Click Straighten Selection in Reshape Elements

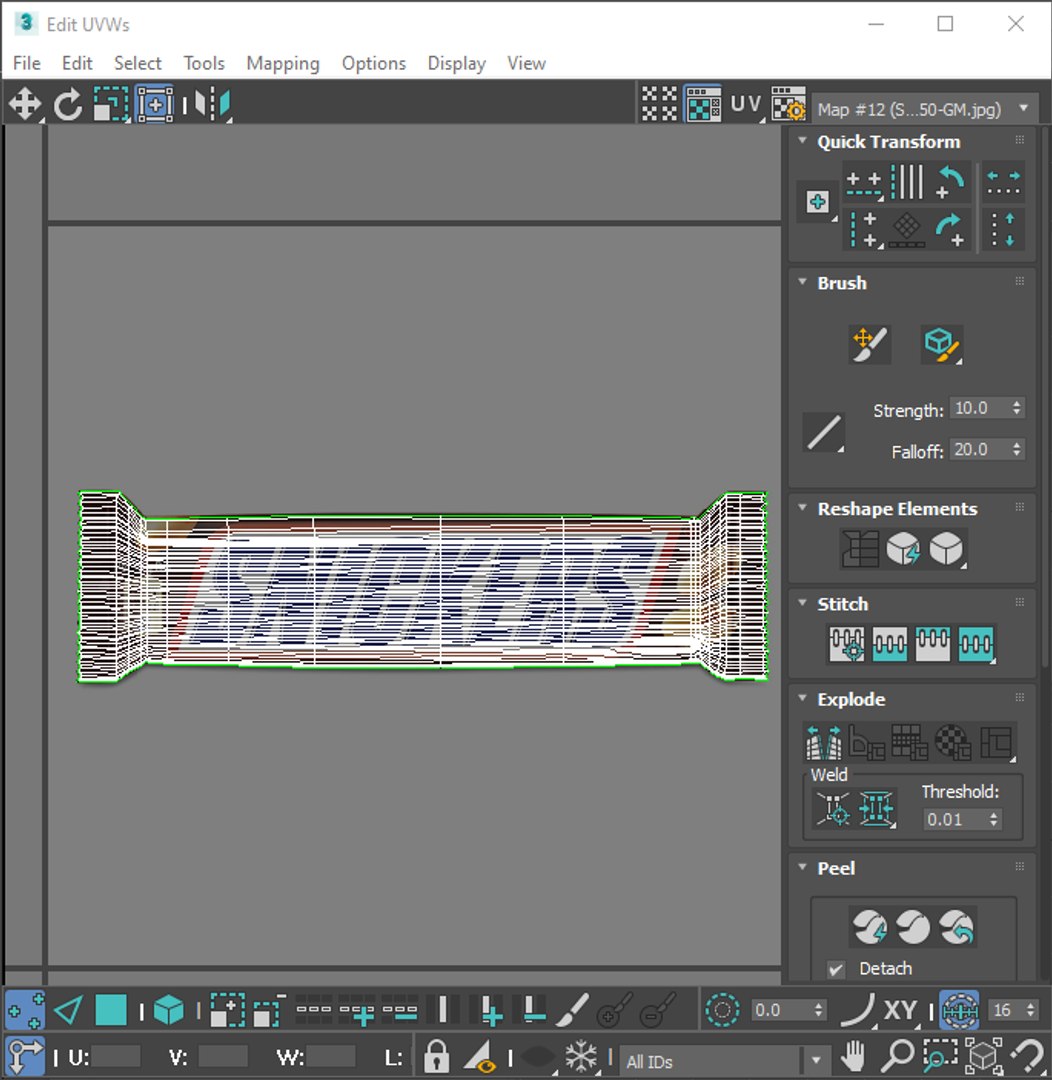860,549
